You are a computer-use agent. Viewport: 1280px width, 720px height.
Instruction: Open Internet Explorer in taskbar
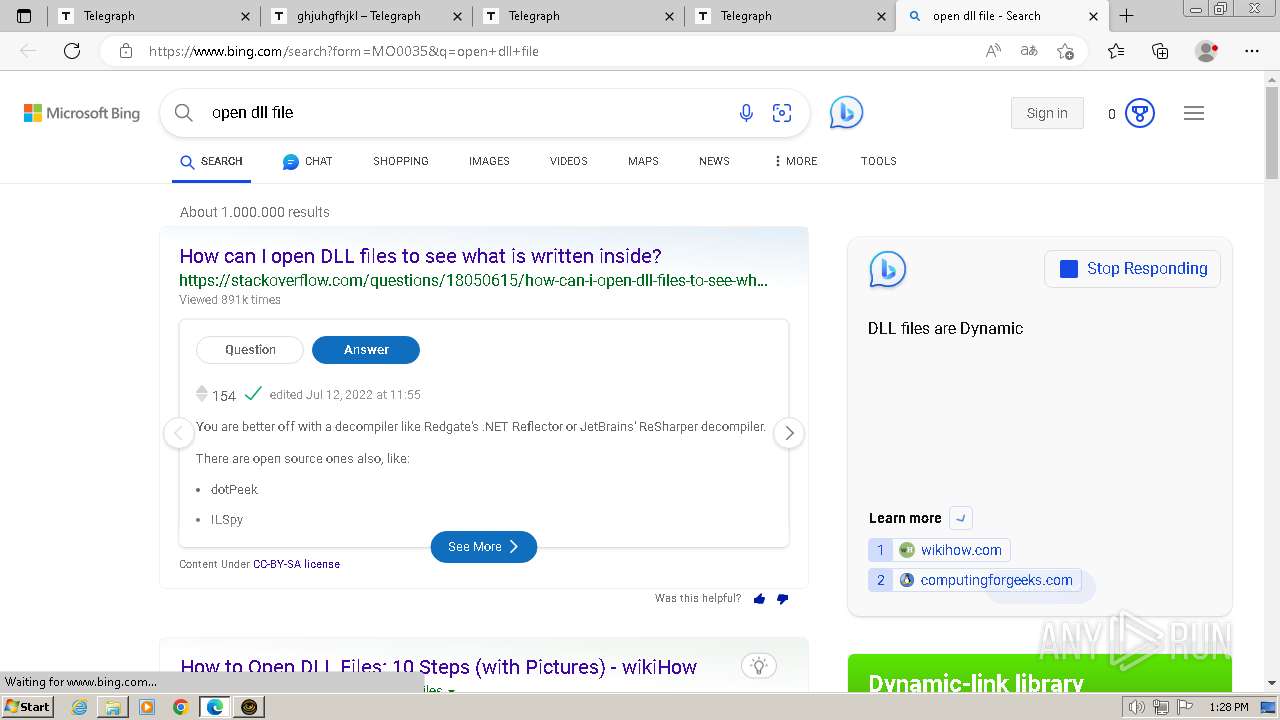[79, 707]
